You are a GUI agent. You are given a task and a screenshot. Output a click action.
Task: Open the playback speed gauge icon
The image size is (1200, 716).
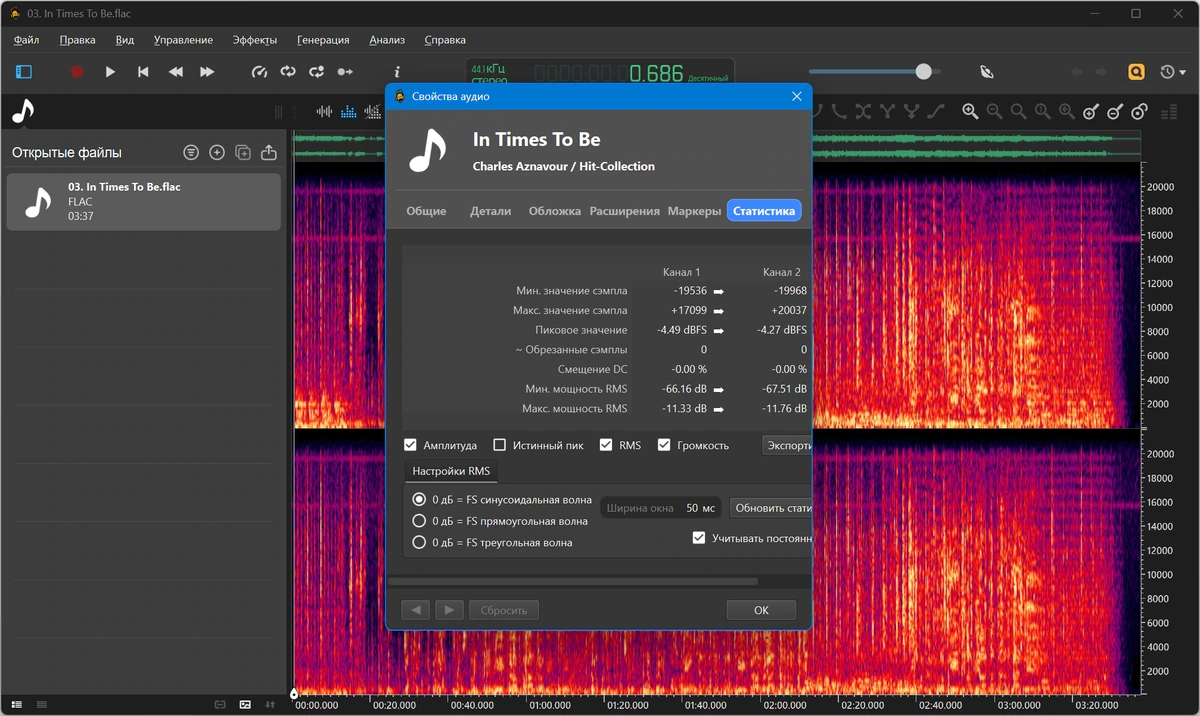click(x=260, y=72)
